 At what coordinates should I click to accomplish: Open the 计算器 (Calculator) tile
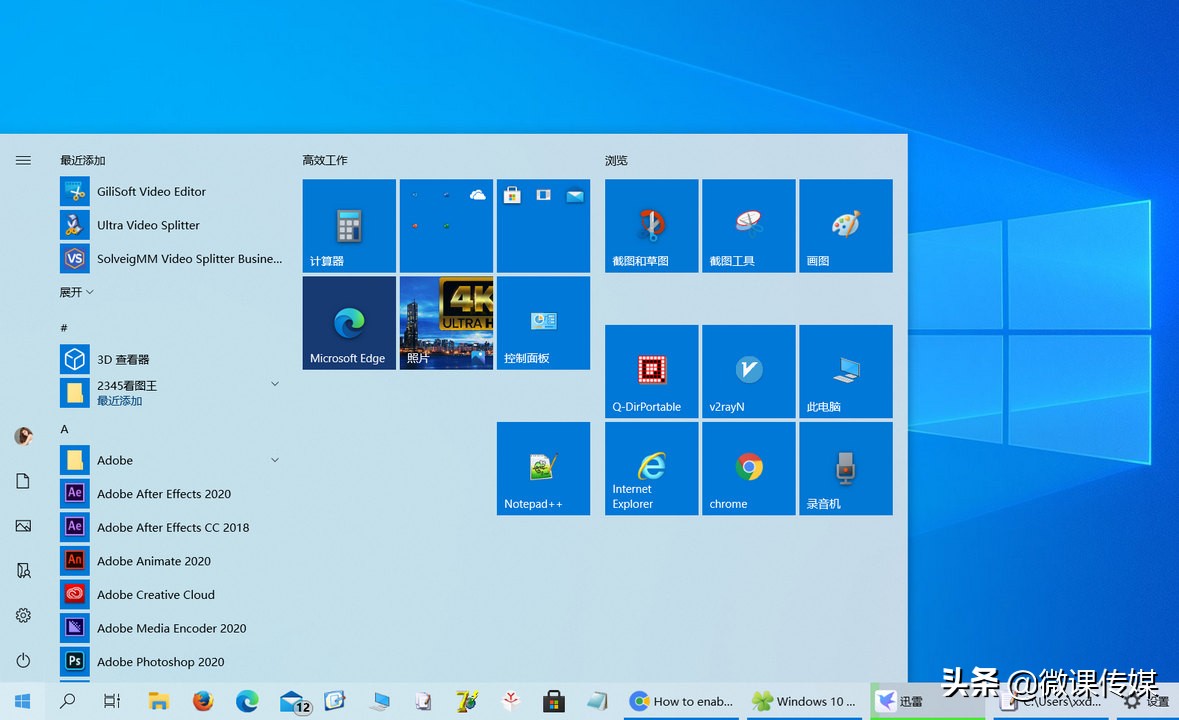348,225
